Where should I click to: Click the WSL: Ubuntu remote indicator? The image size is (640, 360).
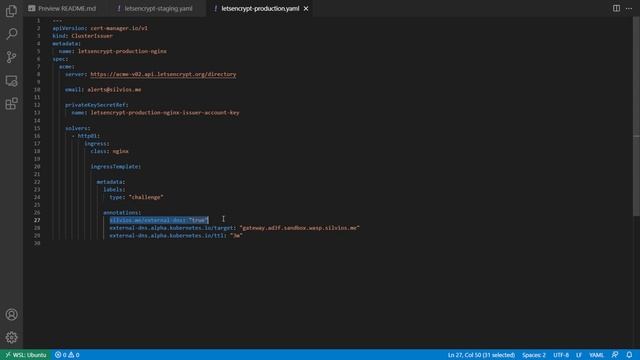(25, 355)
